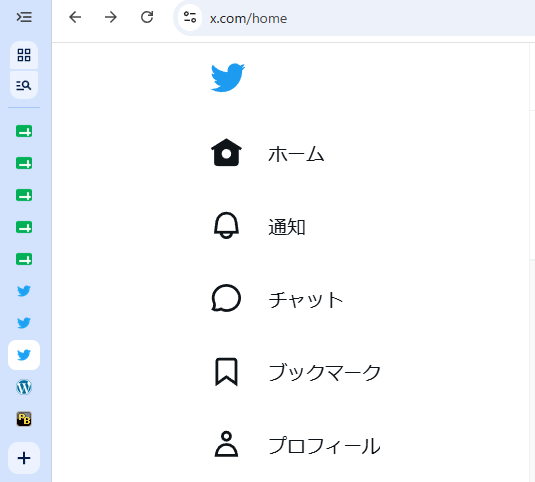Viewport: 535px width, 482px height.
Task: Open プロフィール page
Action: tap(324, 446)
